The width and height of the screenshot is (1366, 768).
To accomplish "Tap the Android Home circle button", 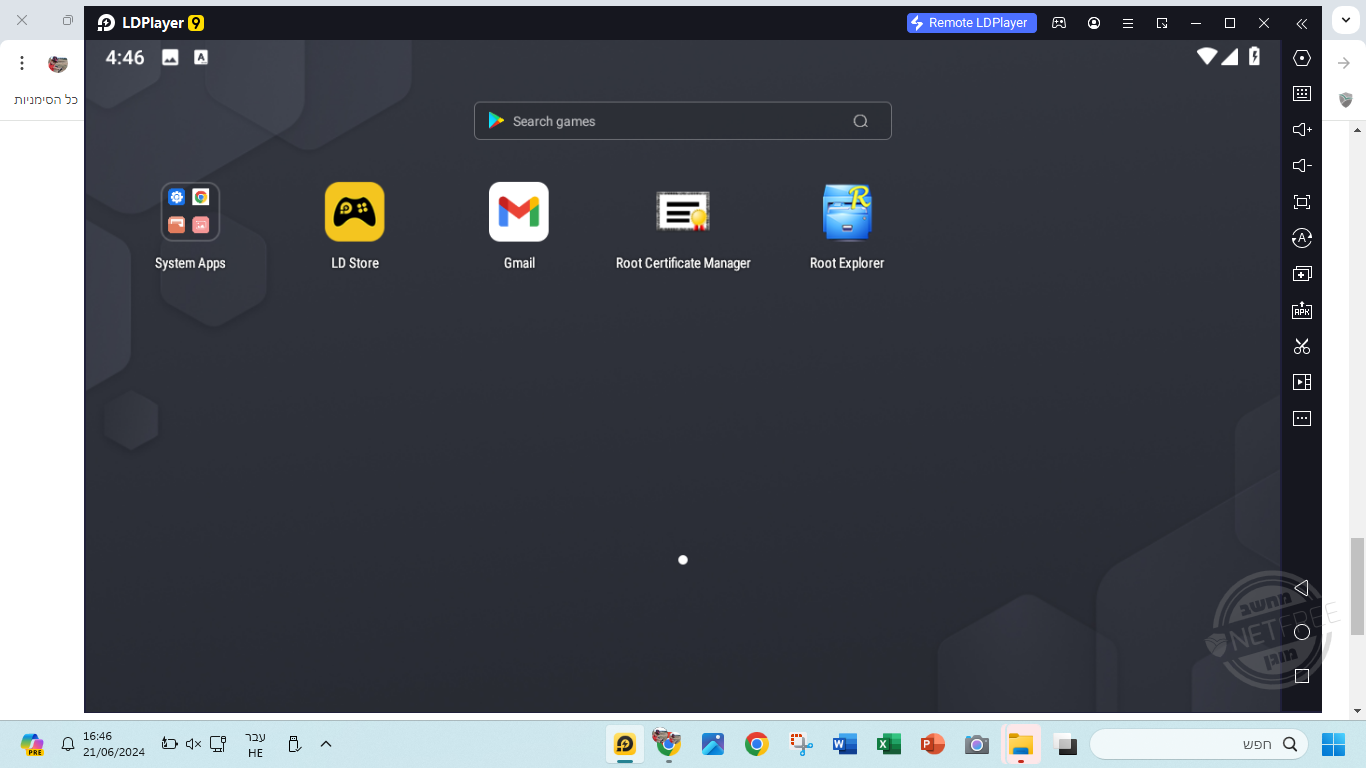I will click(1302, 632).
